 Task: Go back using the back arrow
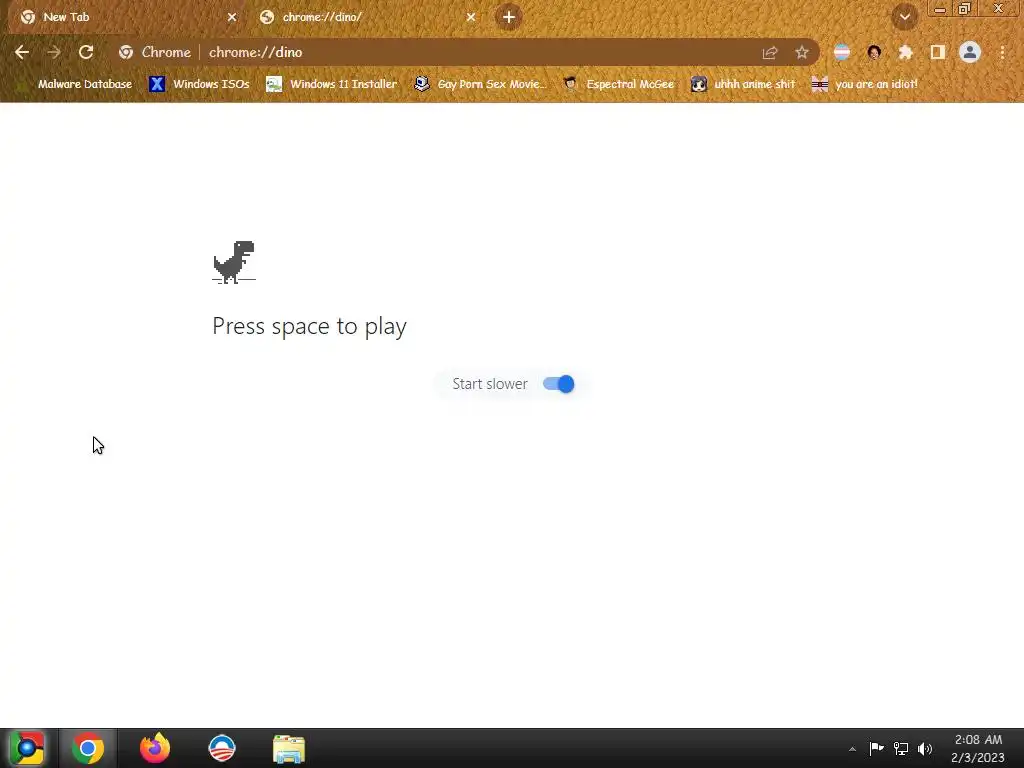click(22, 52)
